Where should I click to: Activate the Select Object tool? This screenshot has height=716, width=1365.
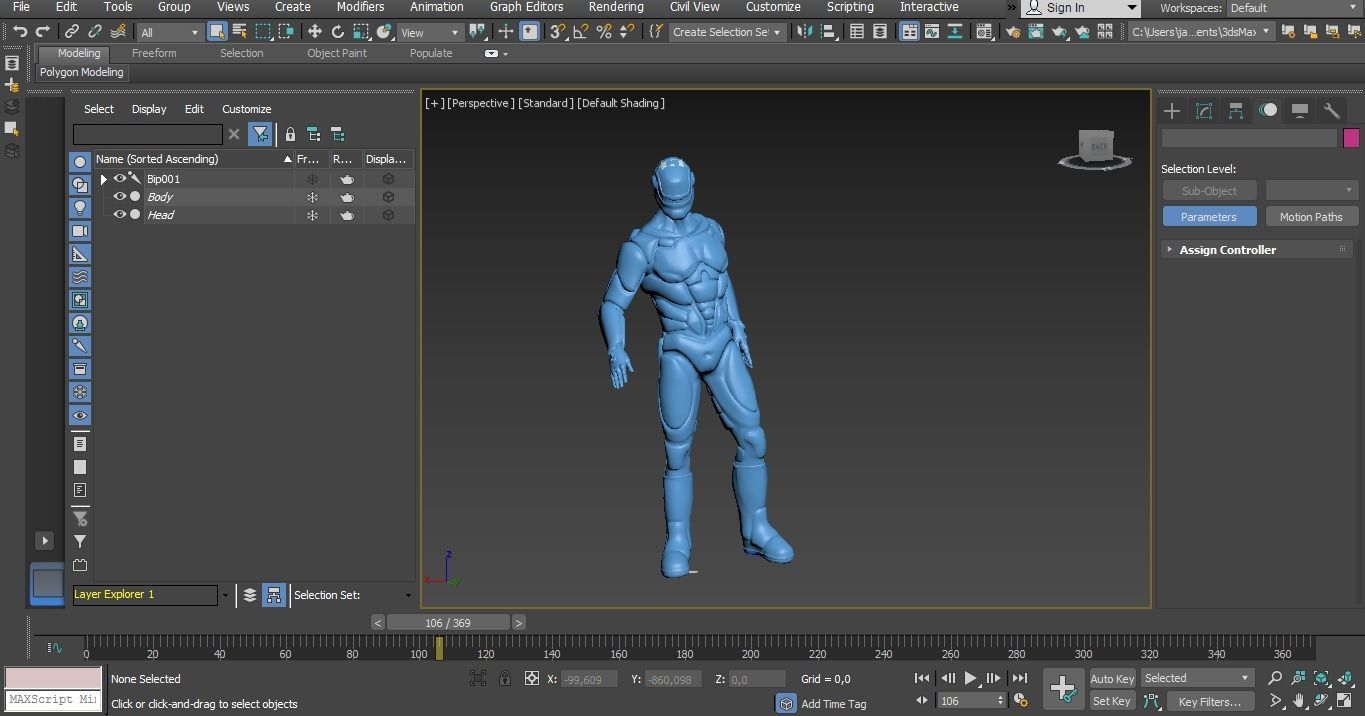tap(217, 32)
